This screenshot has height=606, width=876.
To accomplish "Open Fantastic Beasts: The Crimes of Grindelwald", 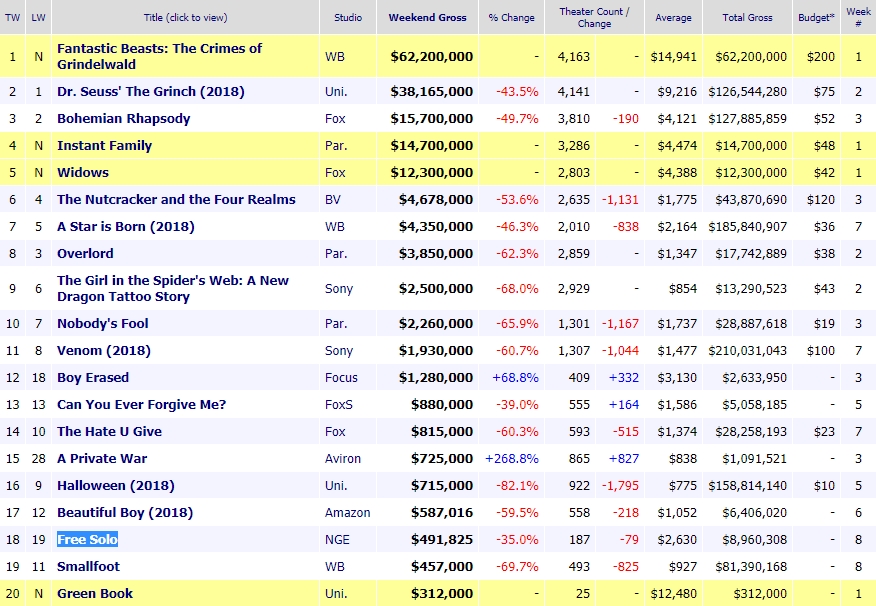I will click(159, 56).
